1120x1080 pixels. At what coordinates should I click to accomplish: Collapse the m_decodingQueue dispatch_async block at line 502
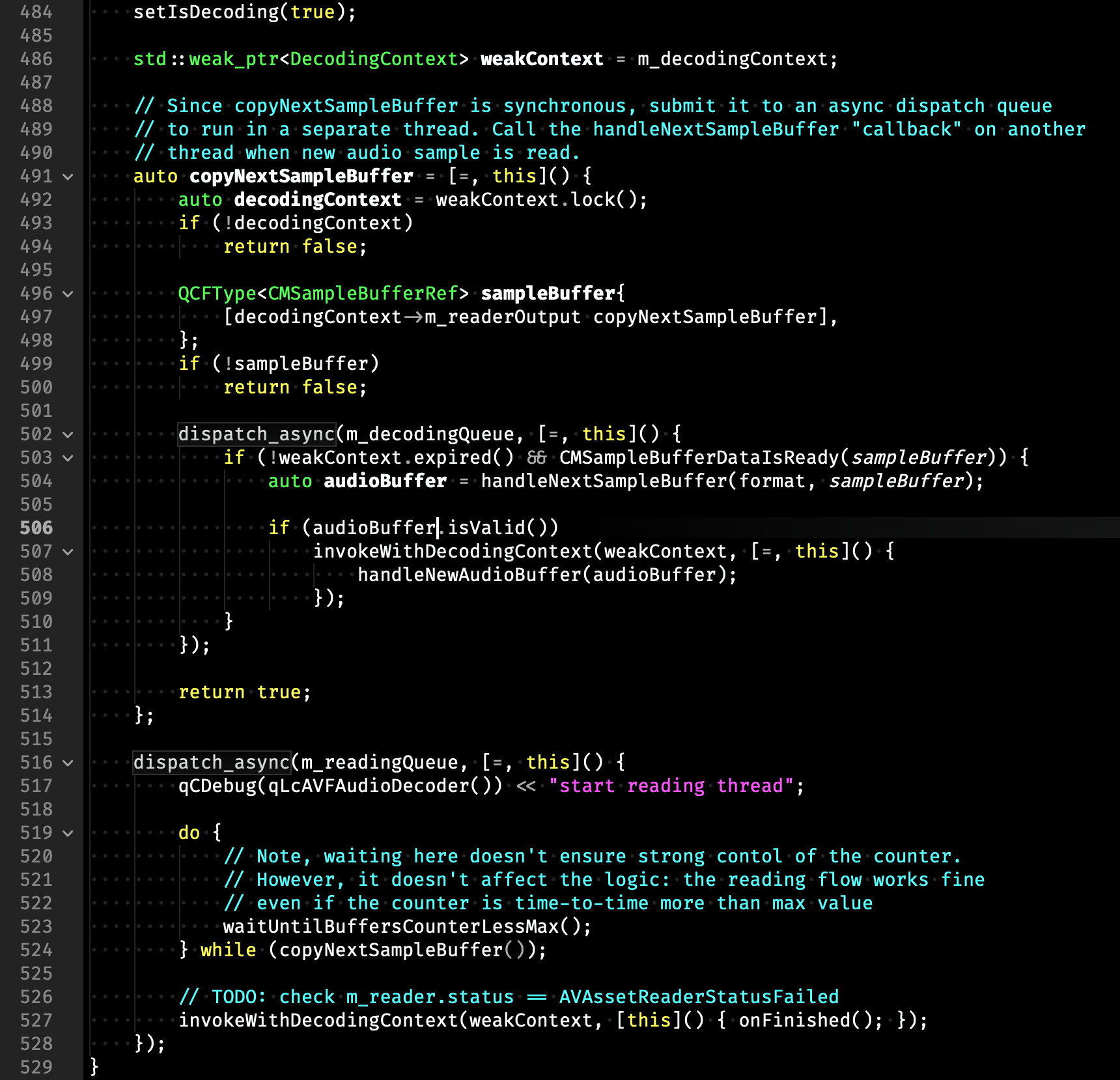[68, 434]
